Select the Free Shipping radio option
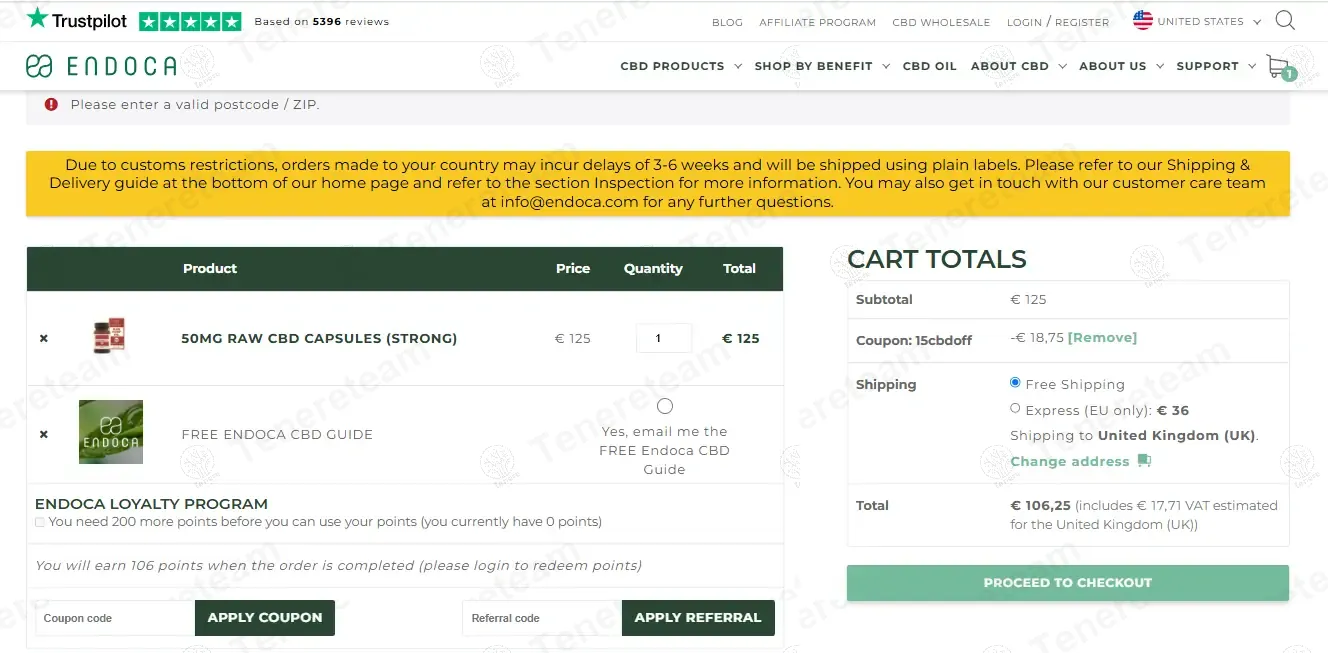 click(1015, 383)
